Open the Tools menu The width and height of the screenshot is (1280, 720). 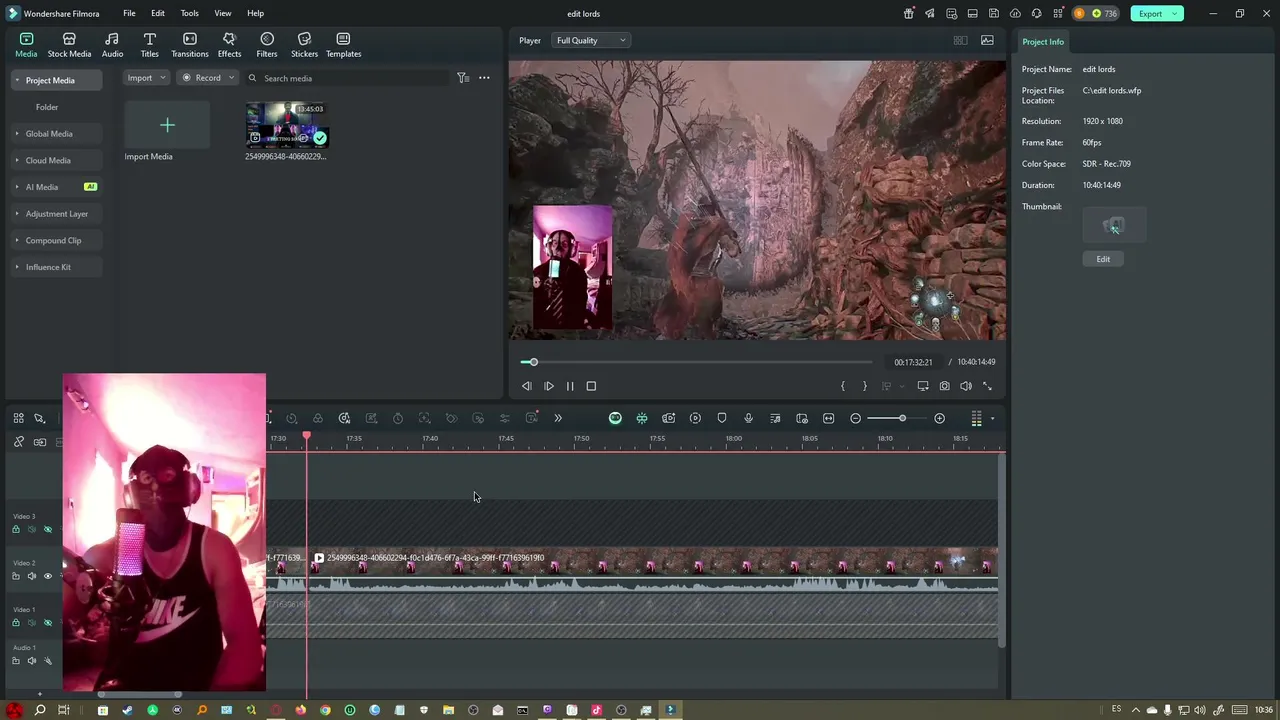189,13
